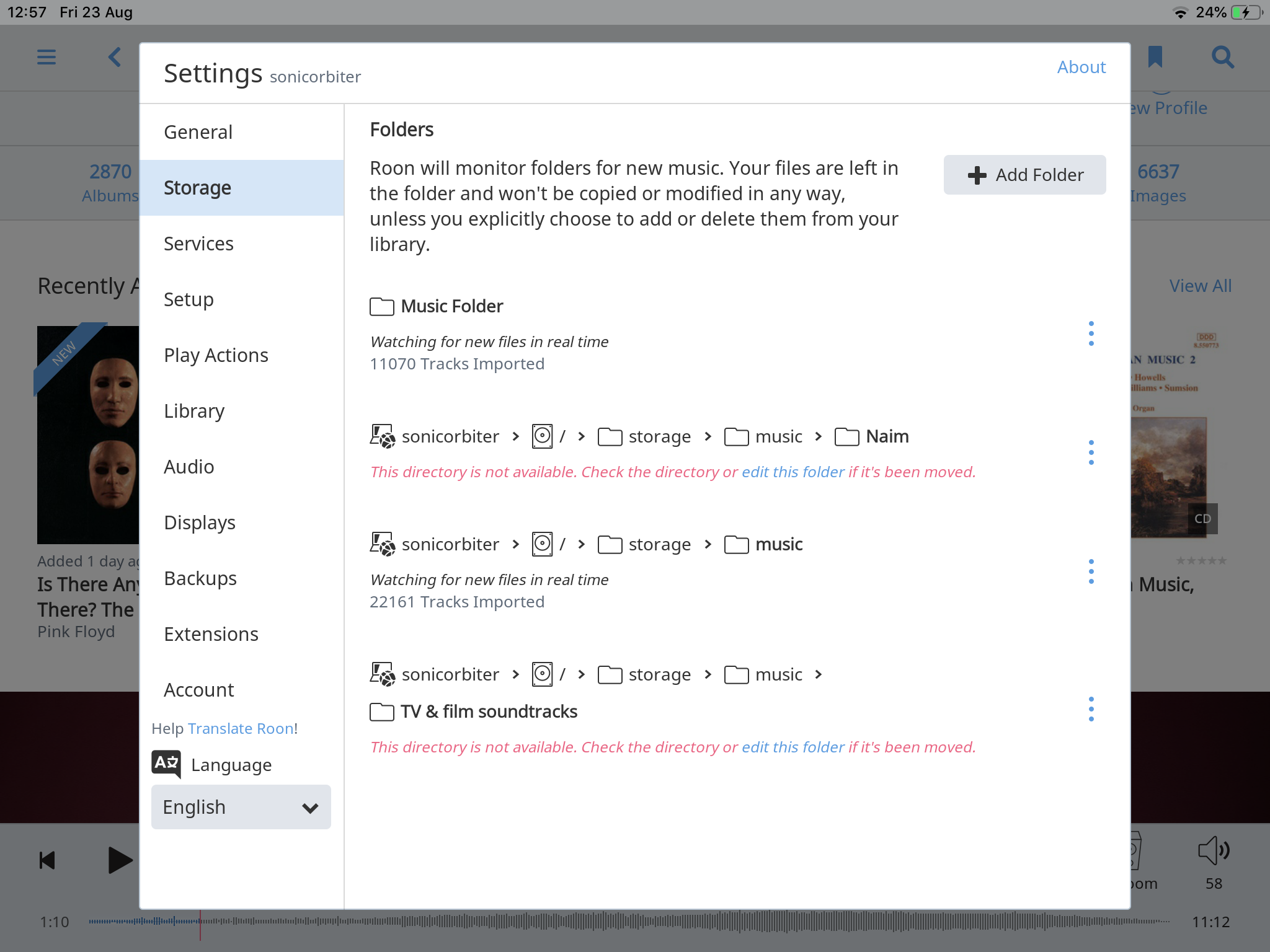This screenshot has height=952, width=1270.
Task: Click Translate Roon help link
Action: [241, 728]
